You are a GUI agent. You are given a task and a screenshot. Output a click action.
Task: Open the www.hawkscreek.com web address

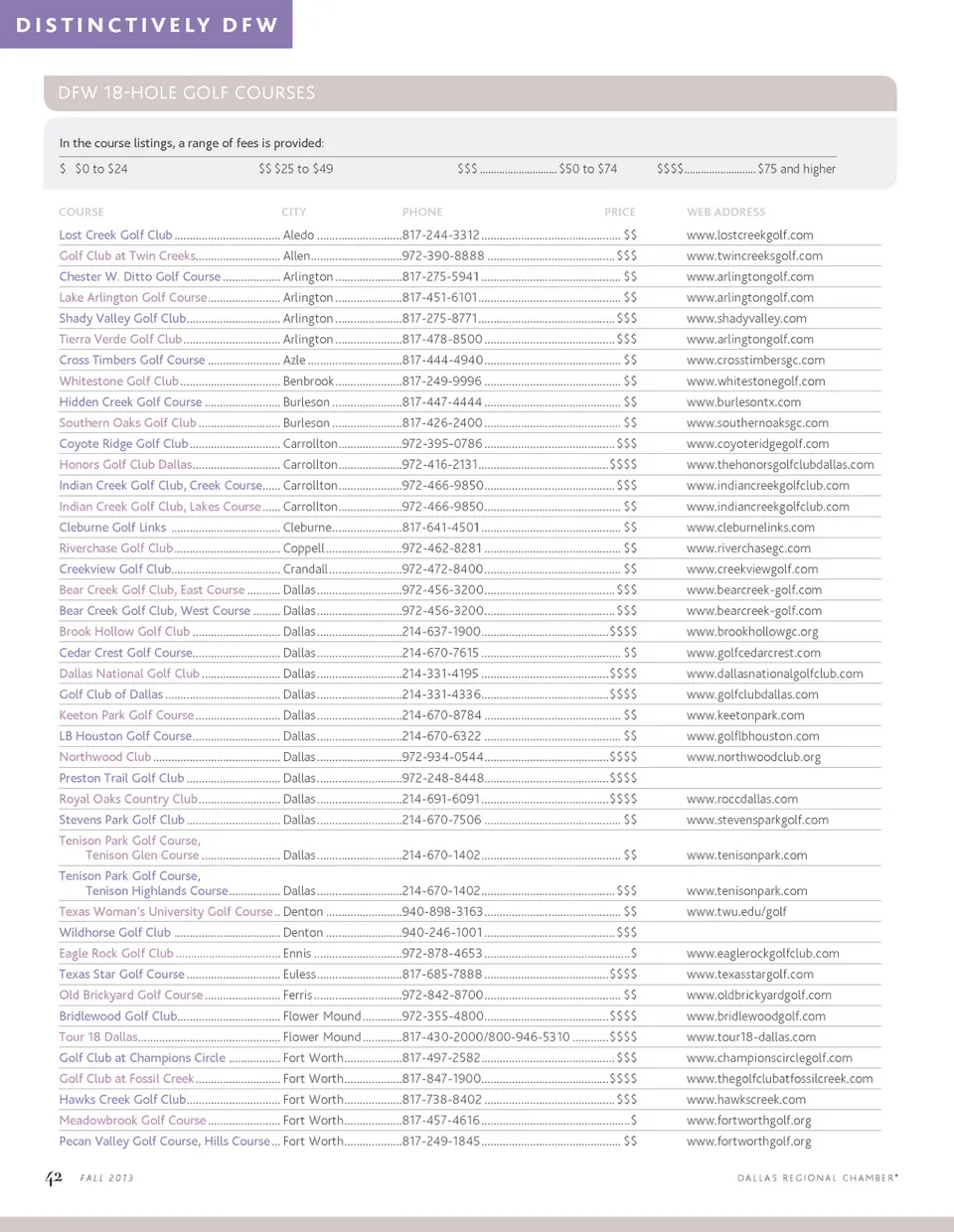pos(746,1100)
